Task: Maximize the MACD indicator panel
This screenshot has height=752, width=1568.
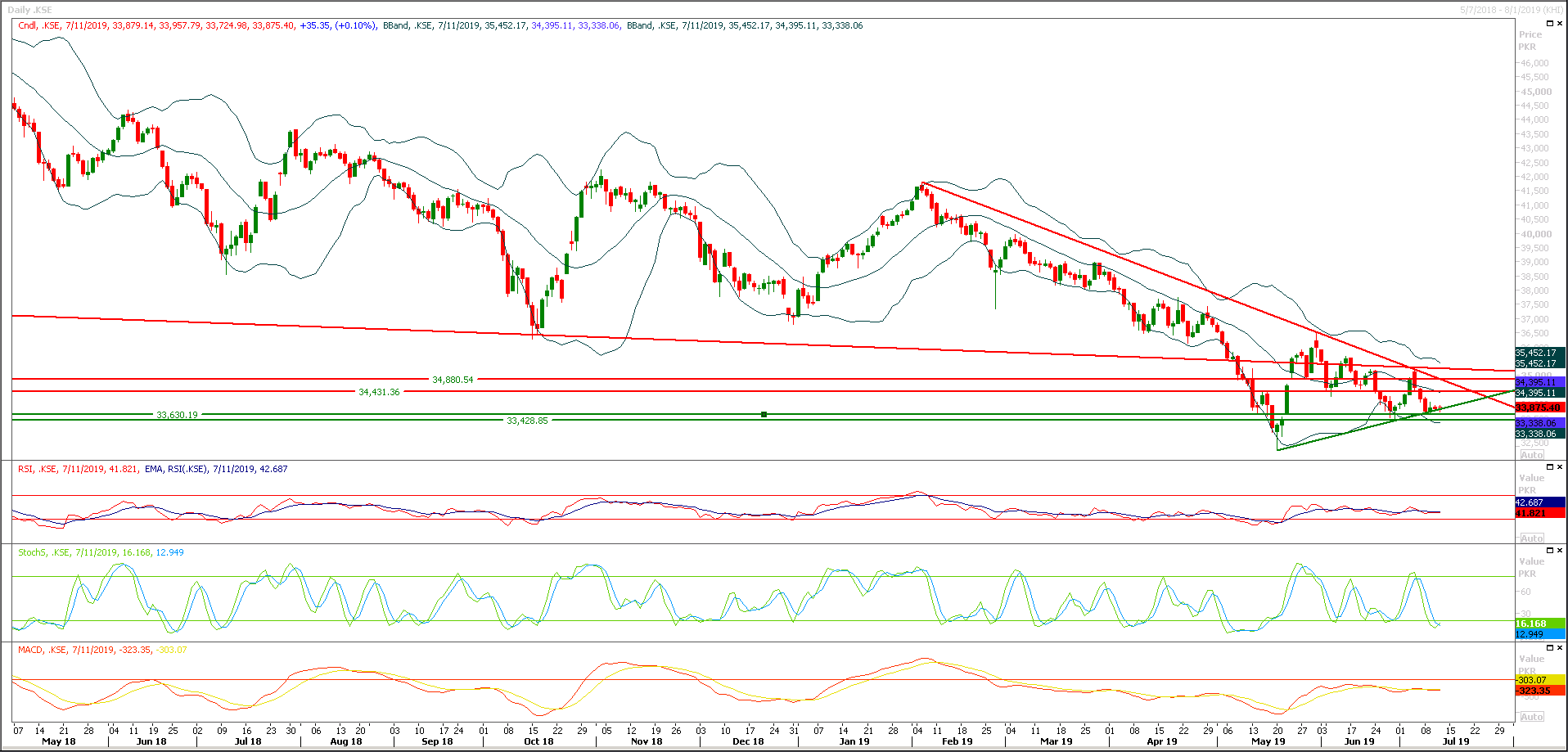Action: (1550, 647)
